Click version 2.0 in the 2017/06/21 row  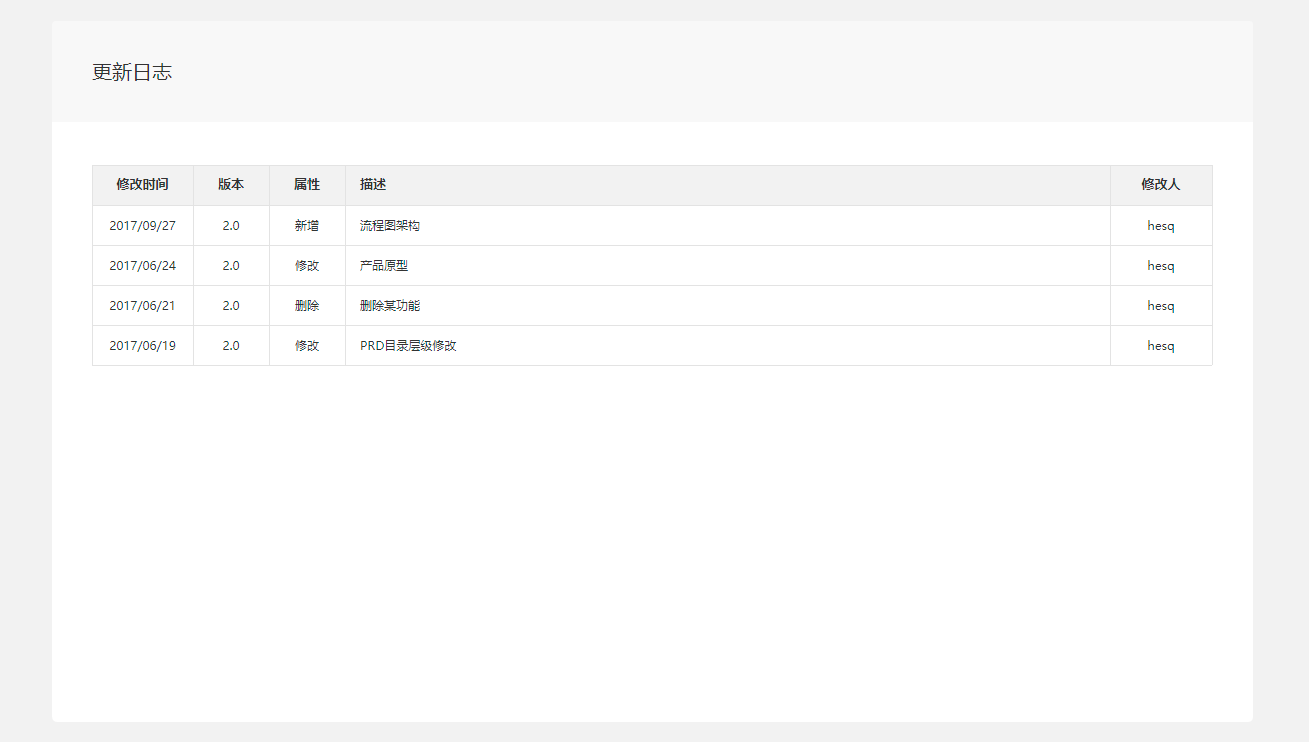point(231,306)
